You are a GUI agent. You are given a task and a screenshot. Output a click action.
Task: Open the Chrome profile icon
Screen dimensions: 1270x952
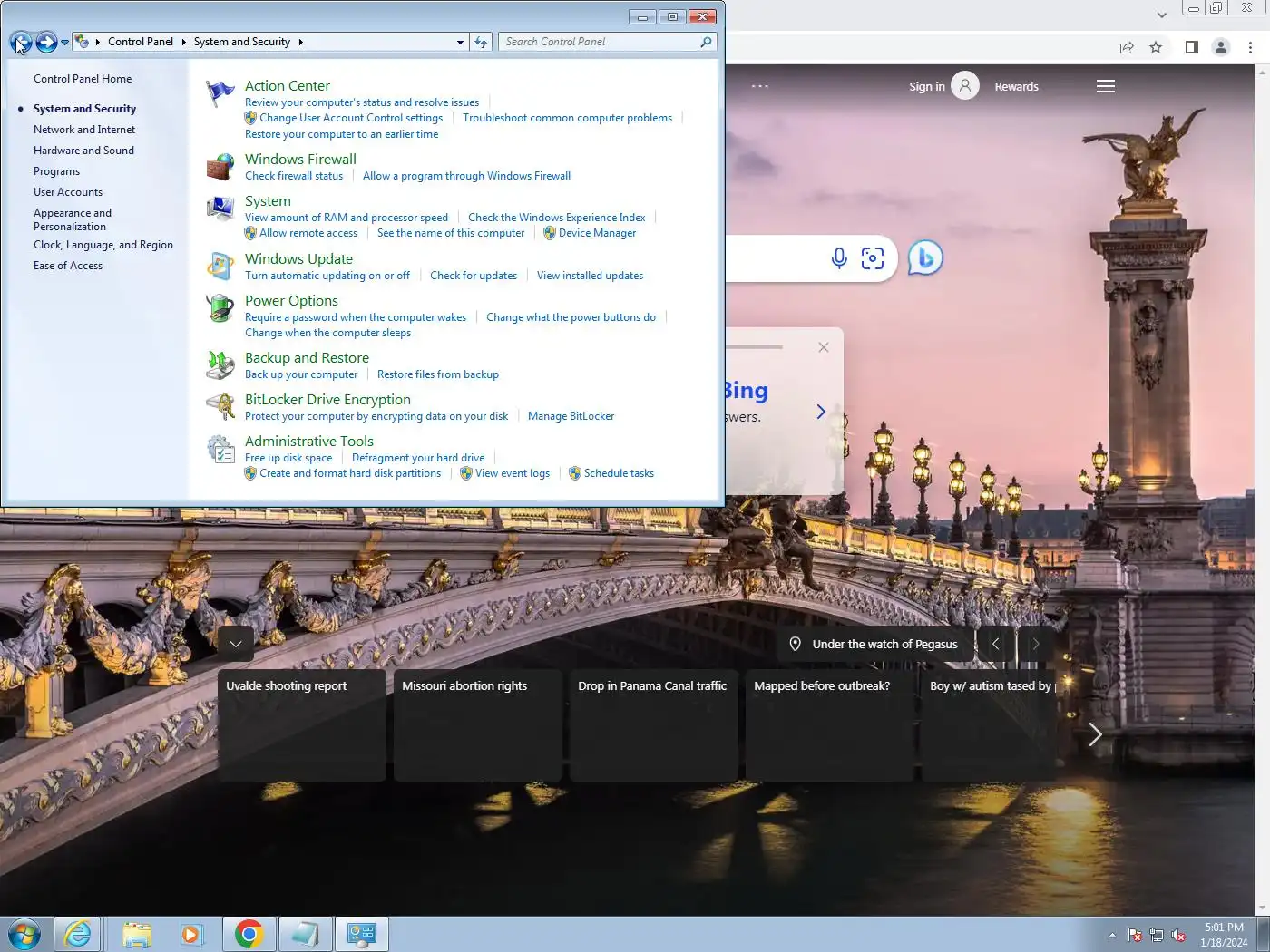[x=1221, y=47]
